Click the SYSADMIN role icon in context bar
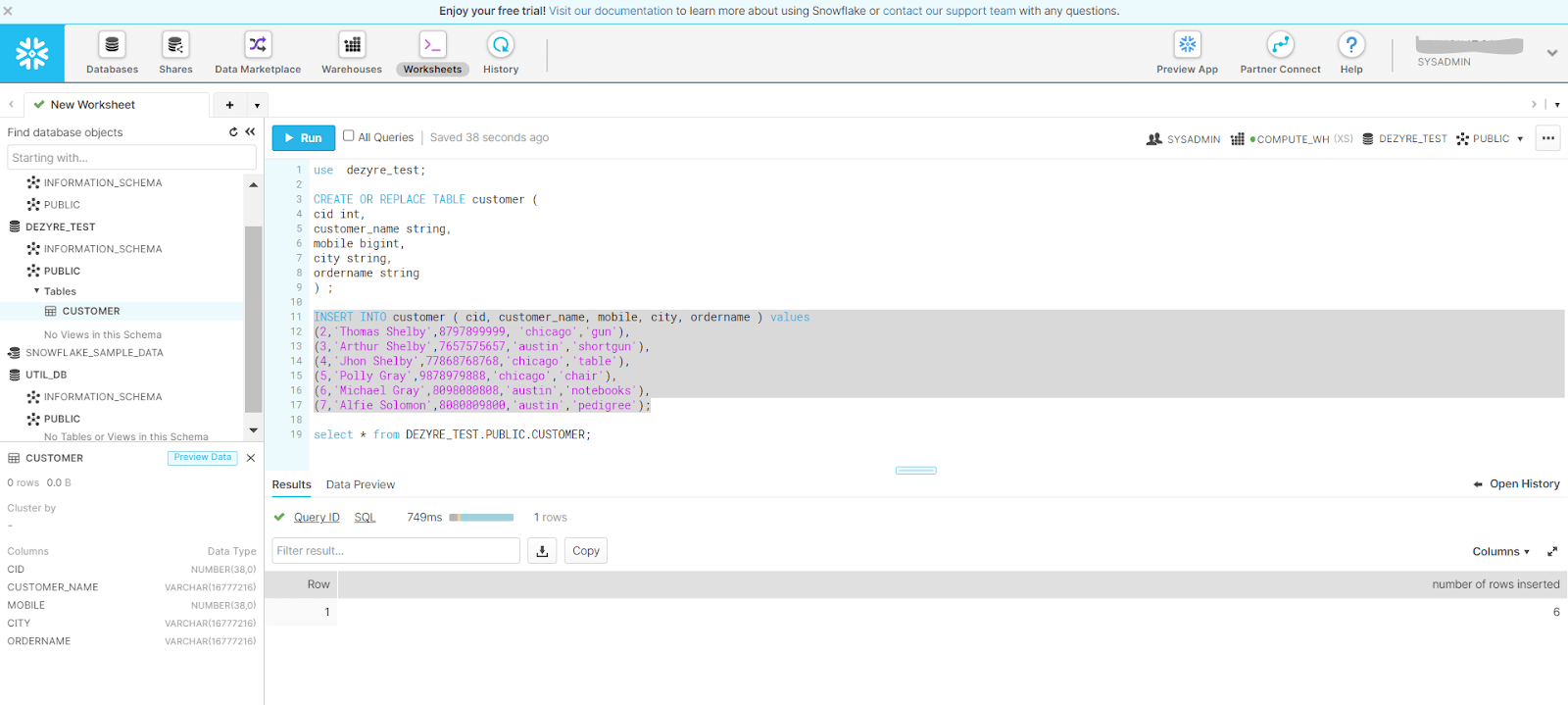This screenshot has width=1568, height=705. pyautogui.click(x=1154, y=139)
